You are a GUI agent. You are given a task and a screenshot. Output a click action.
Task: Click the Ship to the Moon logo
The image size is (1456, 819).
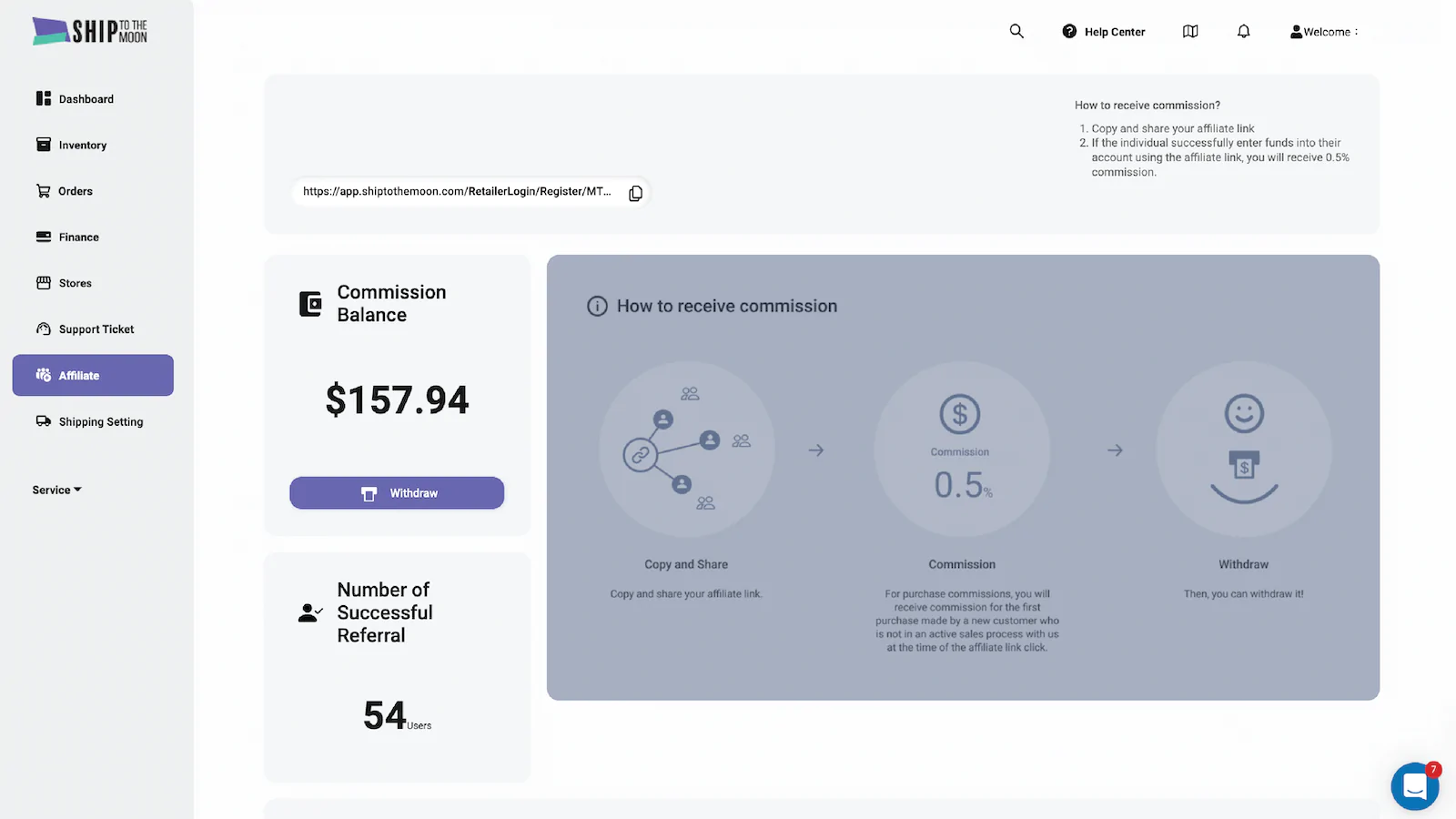click(90, 31)
